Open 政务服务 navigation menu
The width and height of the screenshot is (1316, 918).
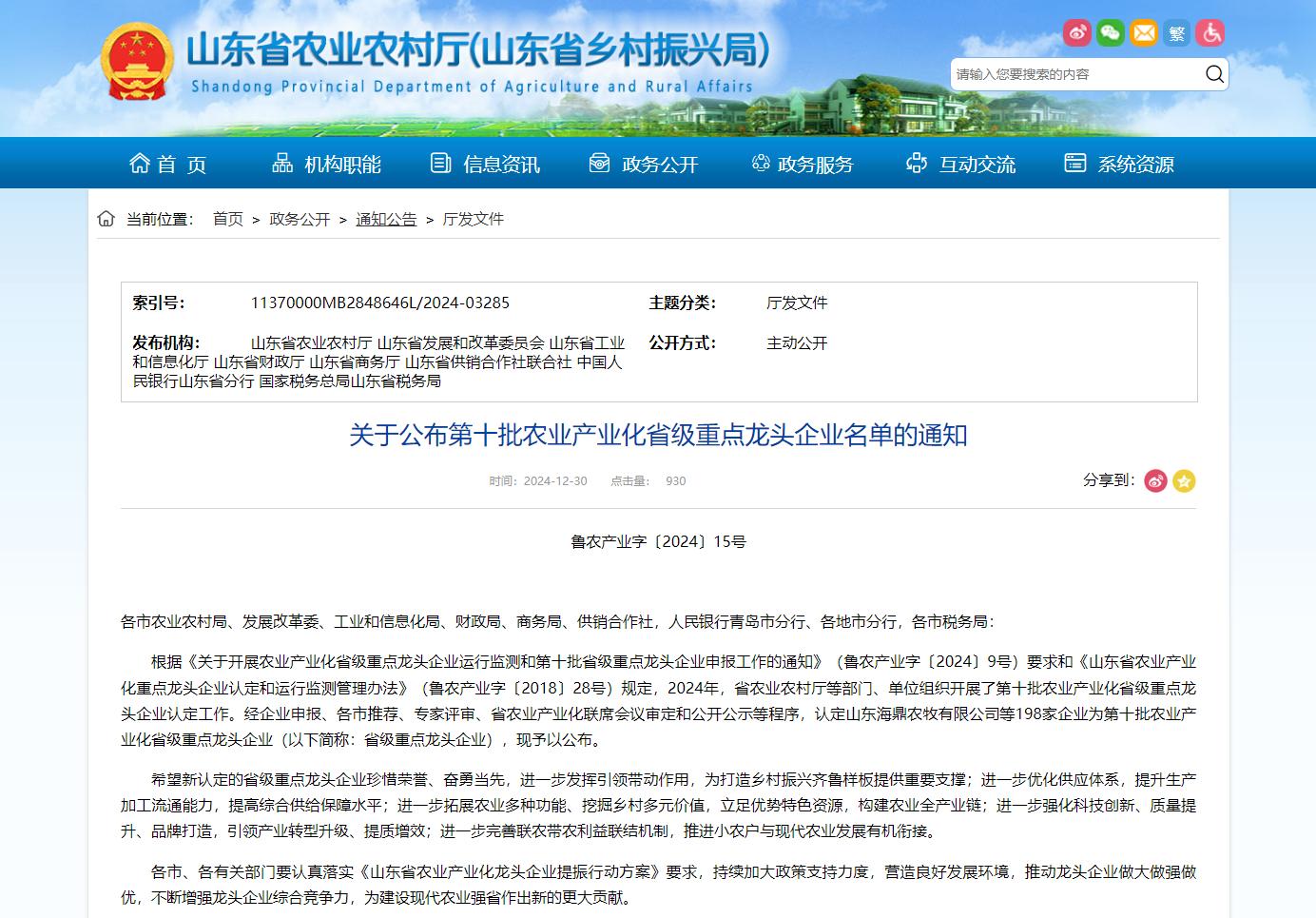[803, 164]
